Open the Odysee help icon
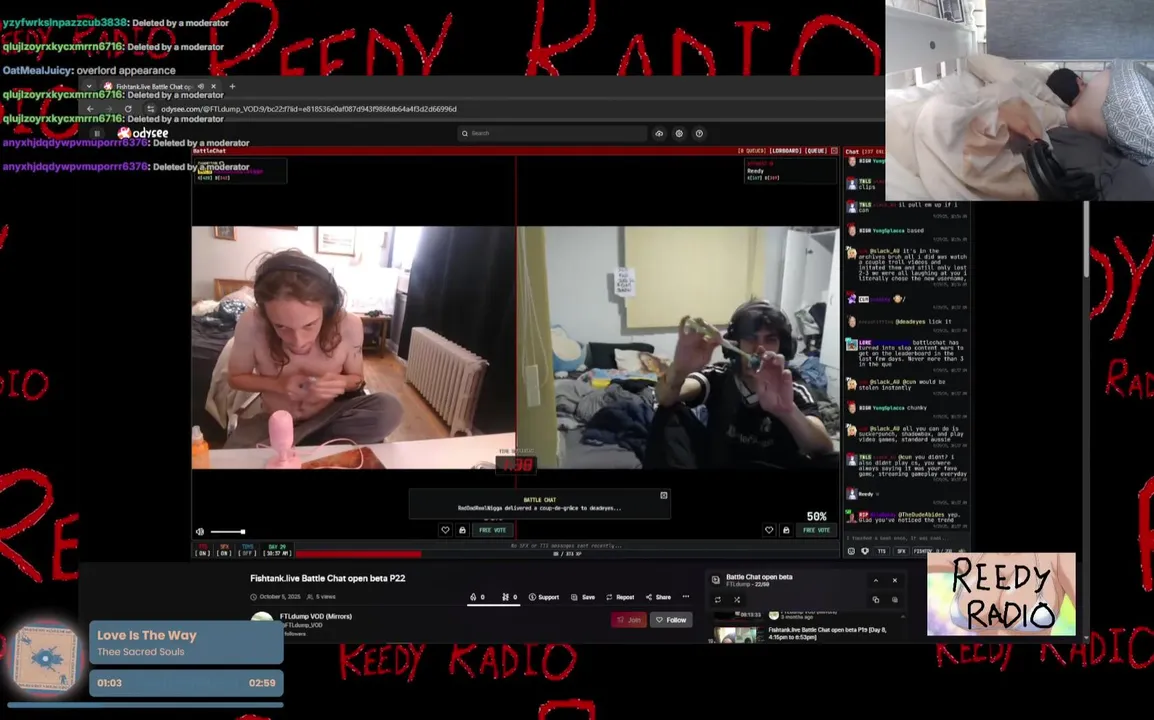Screen dimensions: 1154x720 click(x=699, y=133)
